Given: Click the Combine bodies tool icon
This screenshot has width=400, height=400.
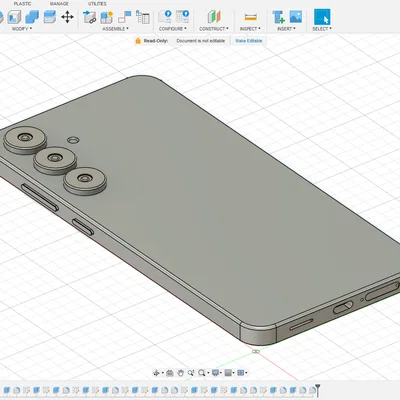Looking at the screenshot, I should [x=32, y=17].
